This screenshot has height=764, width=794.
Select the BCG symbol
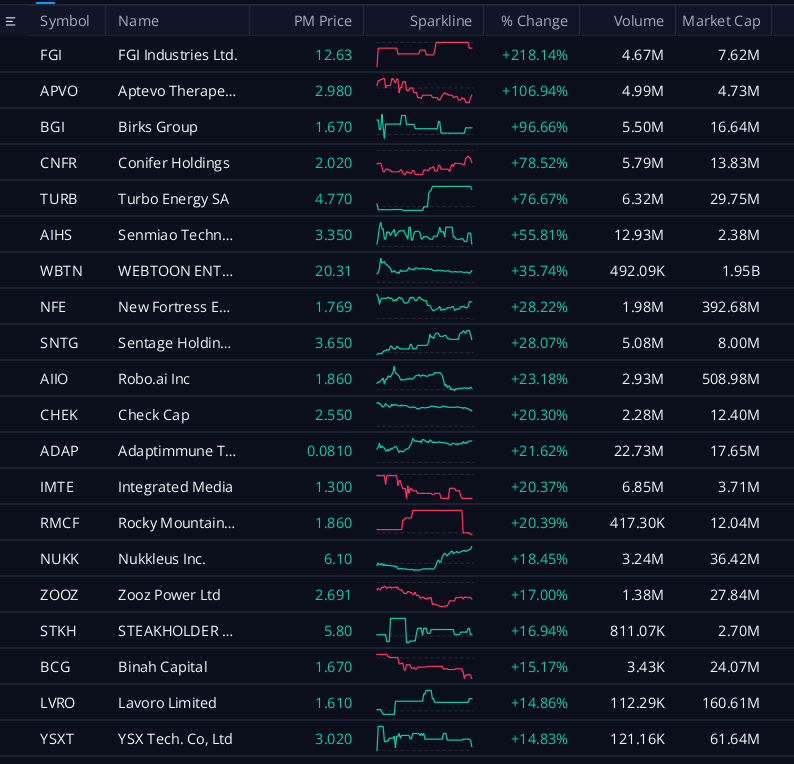click(55, 666)
